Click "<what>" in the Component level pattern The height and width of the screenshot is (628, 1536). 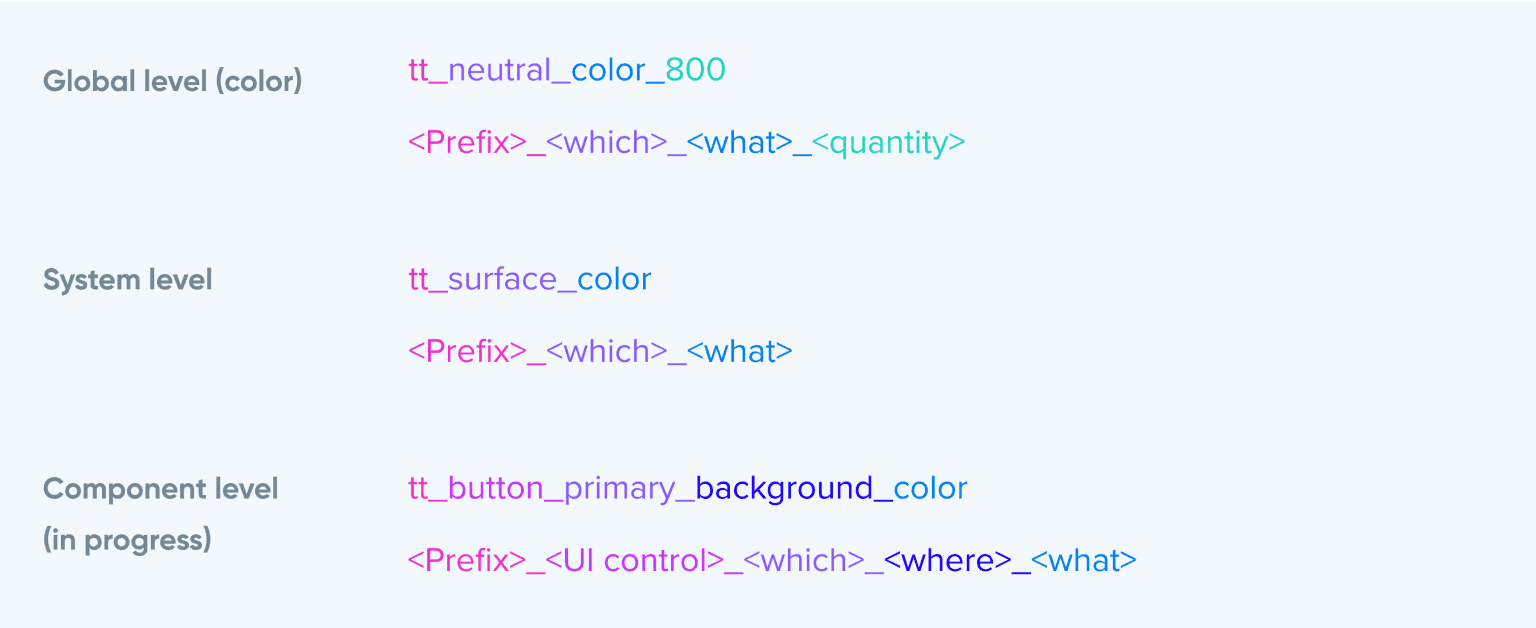(x=1084, y=561)
